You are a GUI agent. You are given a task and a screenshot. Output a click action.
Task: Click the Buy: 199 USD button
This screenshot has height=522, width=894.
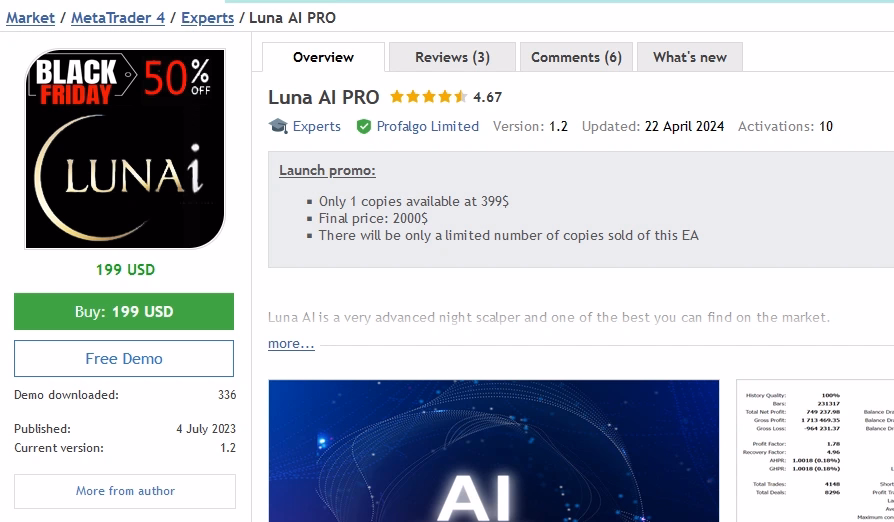pyautogui.click(x=124, y=312)
